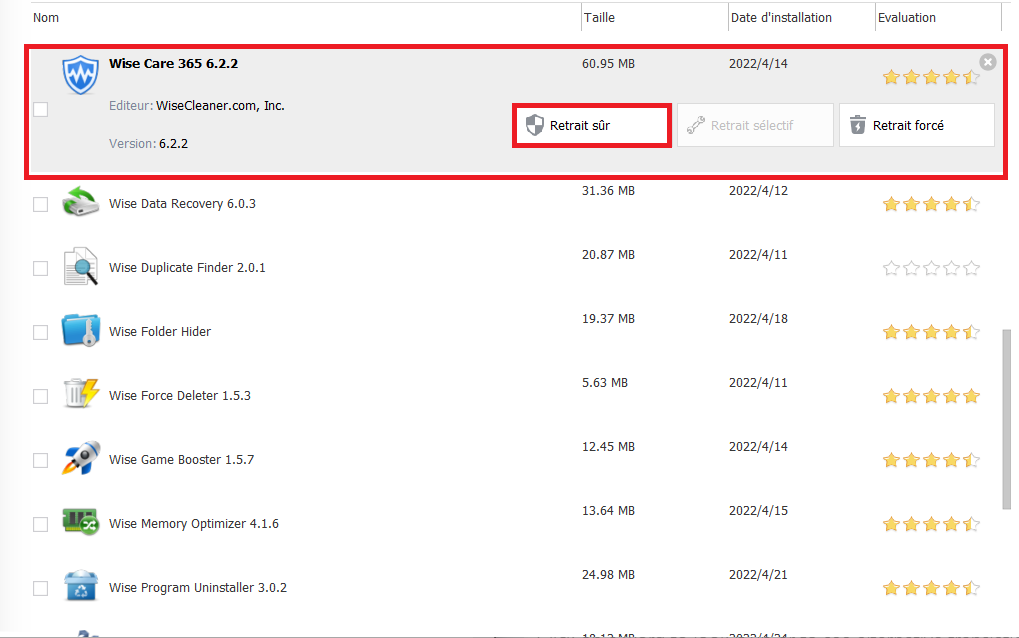The height and width of the screenshot is (638, 1019).
Task: Click the "31.36 MB" size value
Action: tap(608, 191)
